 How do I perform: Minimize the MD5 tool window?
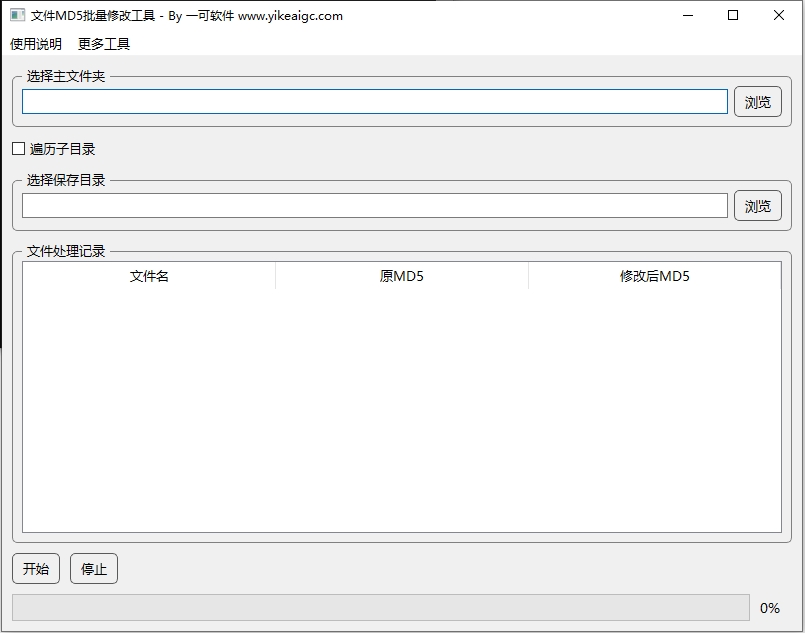click(x=687, y=16)
